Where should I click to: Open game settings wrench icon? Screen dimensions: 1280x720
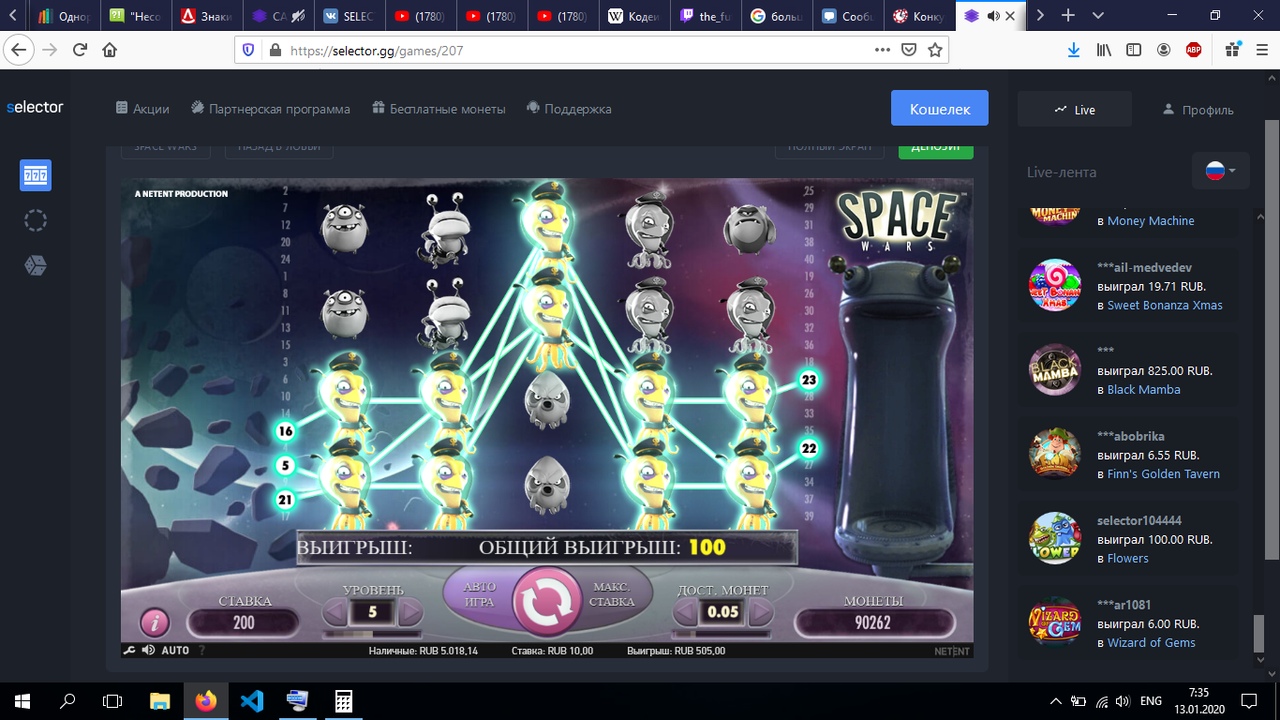pyautogui.click(x=129, y=650)
